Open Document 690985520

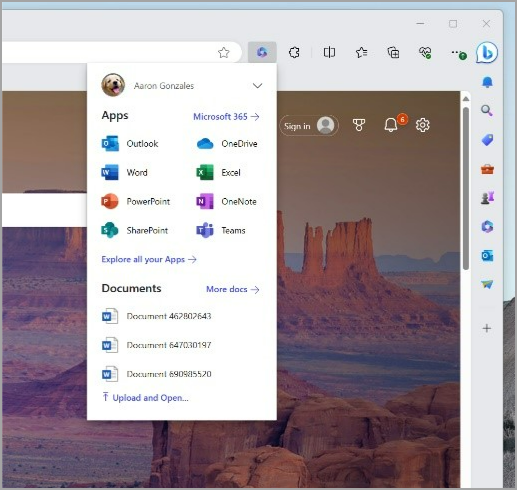click(x=156, y=374)
